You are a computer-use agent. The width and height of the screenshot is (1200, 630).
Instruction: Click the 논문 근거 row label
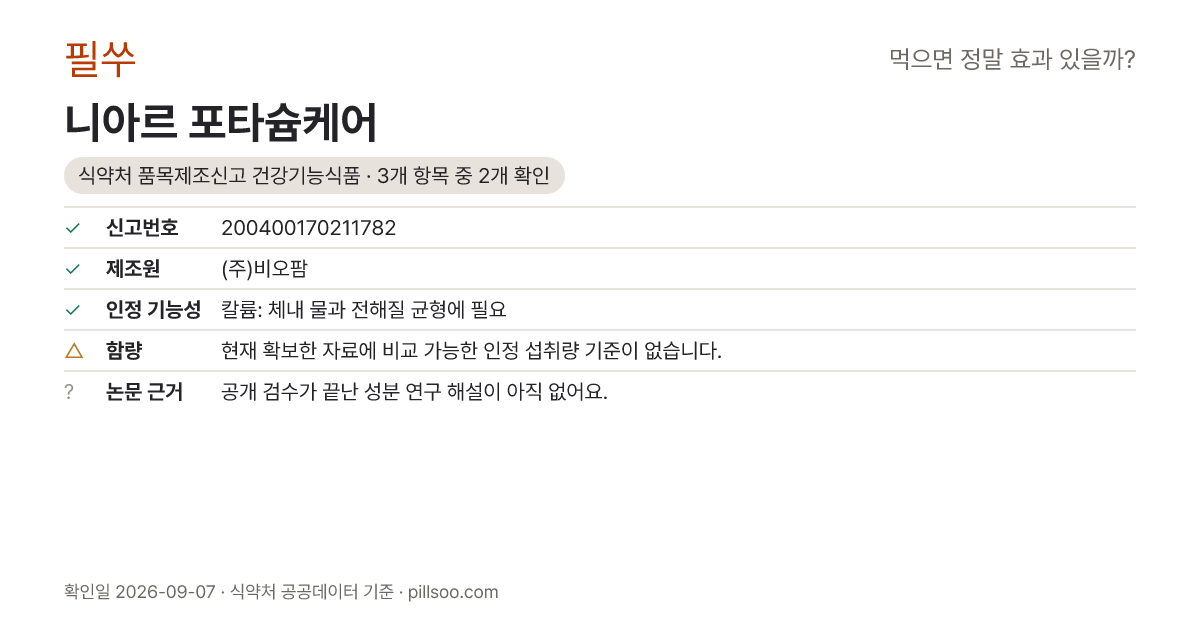[x=144, y=392]
